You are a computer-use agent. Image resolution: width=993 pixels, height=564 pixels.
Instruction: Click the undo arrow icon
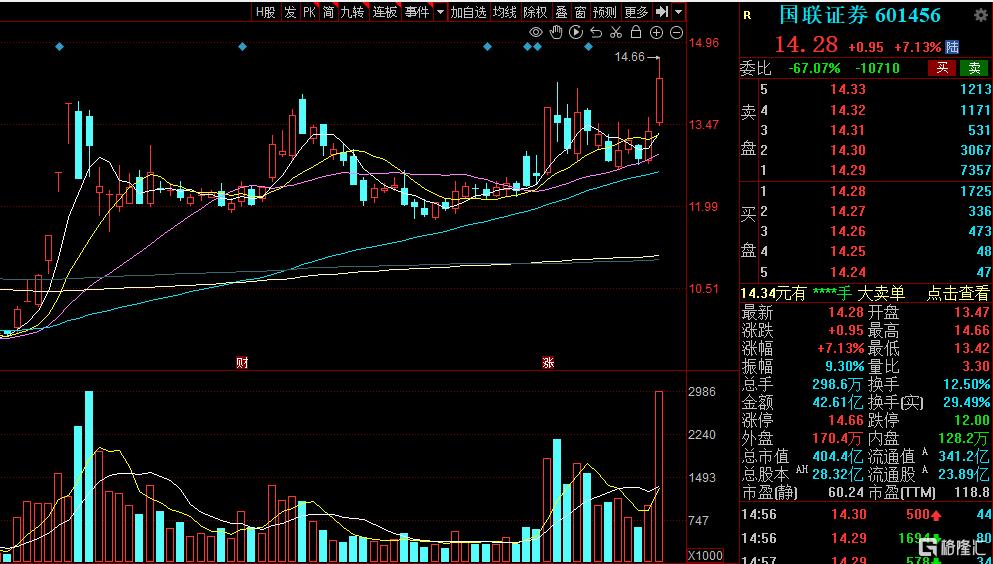pyautogui.click(x=596, y=32)
